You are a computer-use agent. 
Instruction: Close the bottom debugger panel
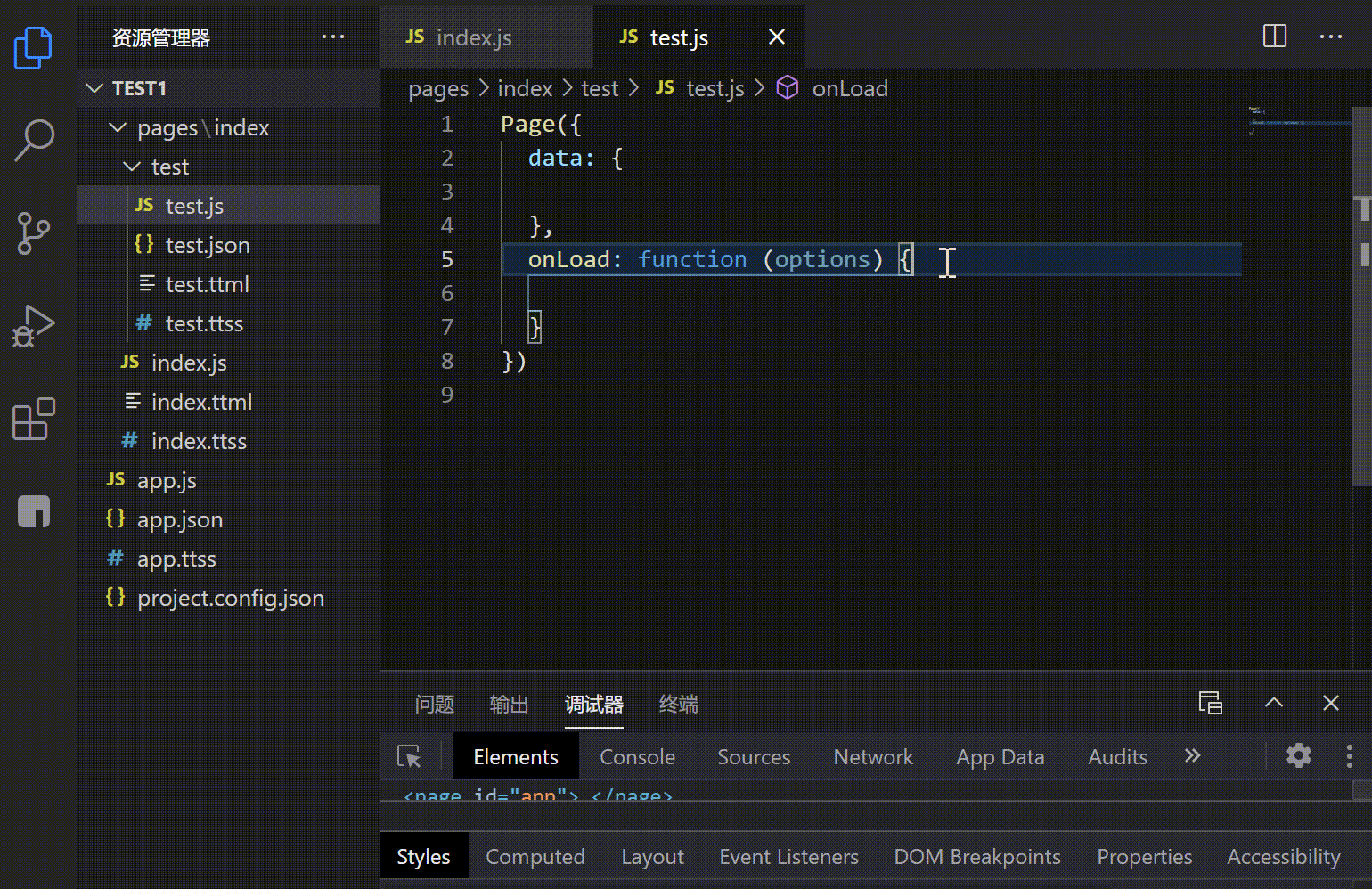pos(1331,703)
